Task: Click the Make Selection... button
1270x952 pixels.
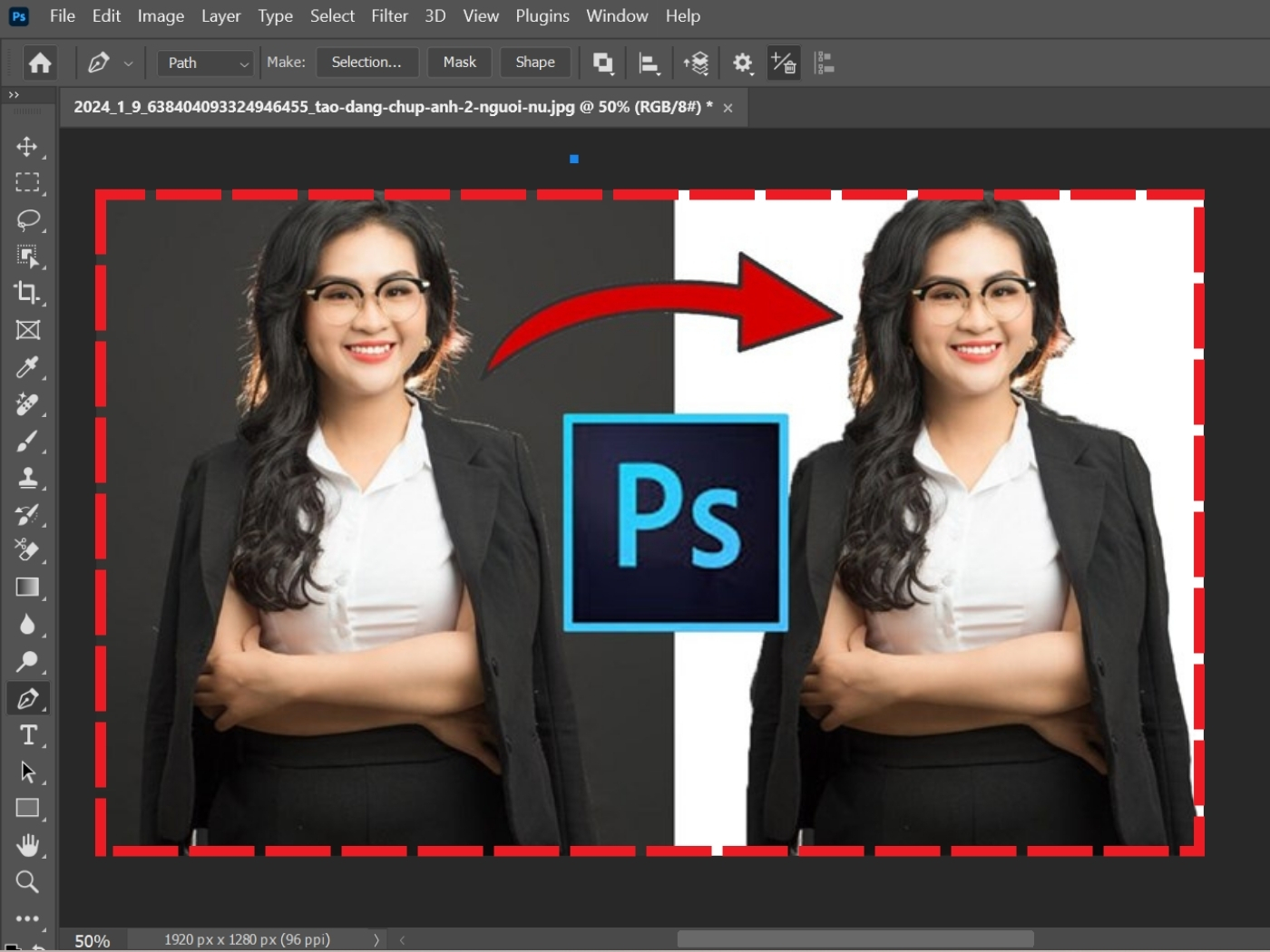Action: [366, 63]
